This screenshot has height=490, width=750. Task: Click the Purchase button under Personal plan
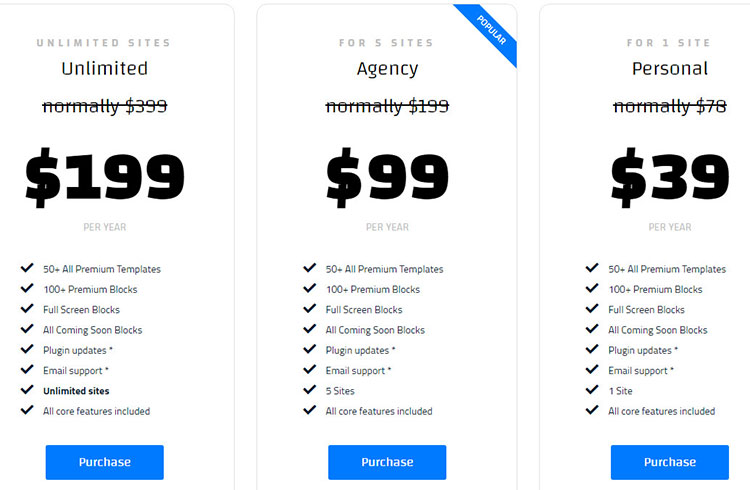coord(669,462)
